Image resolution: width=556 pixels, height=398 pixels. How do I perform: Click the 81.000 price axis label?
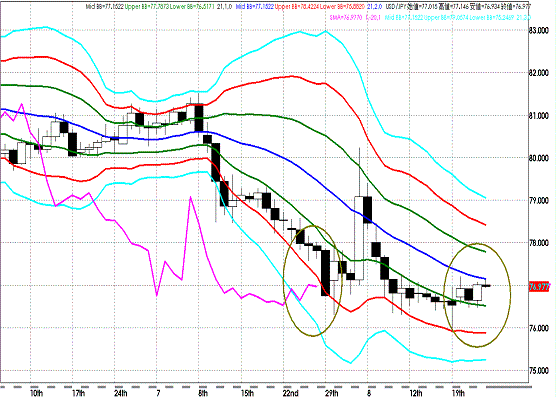pos(539,116)
